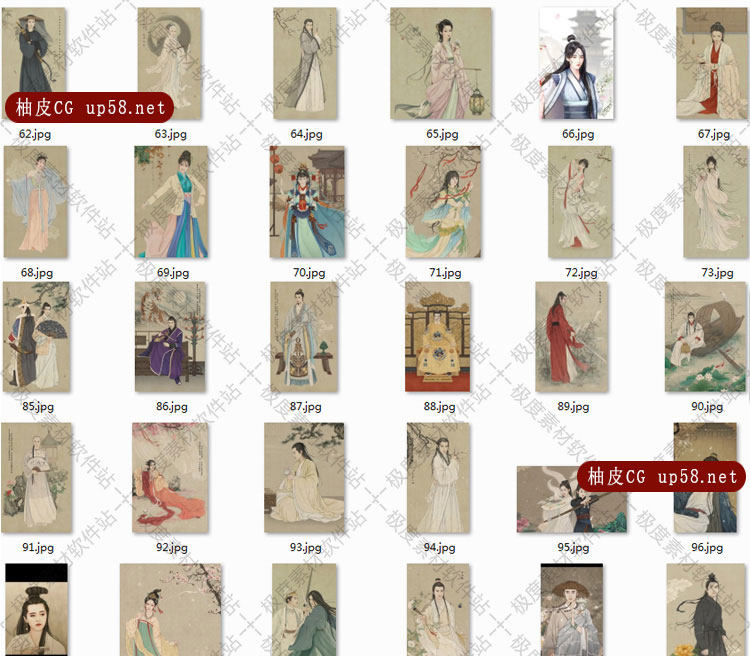Click the file name 69.jpg
The image size is (750, 656).
click(x=173, y=273)
